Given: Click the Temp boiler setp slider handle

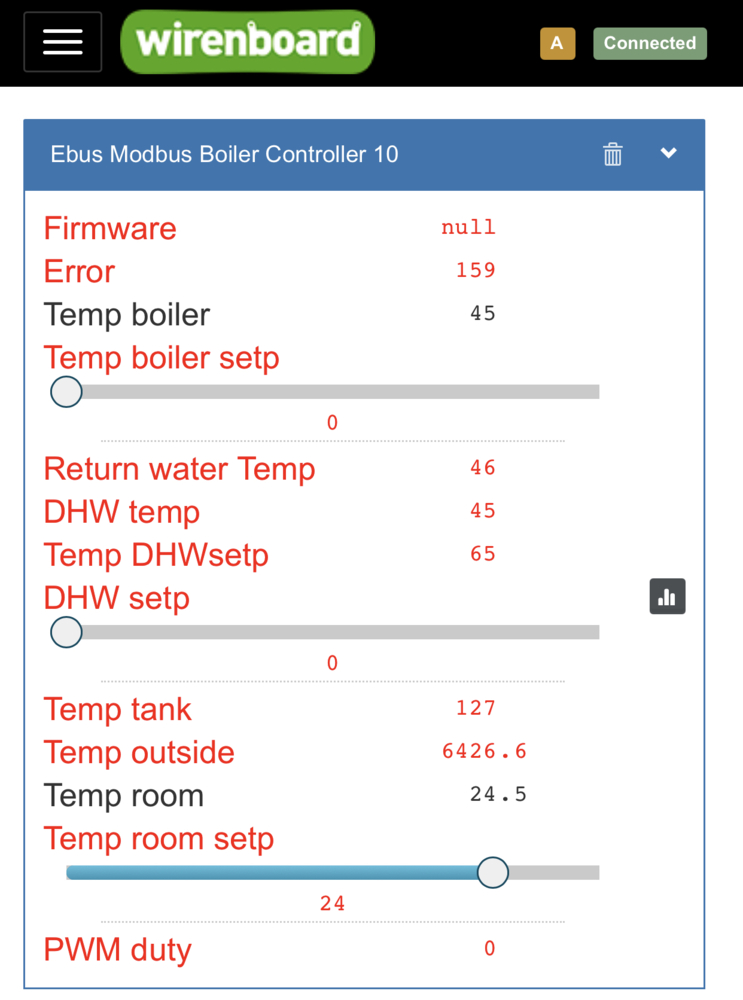Looking at the screenshot, I should pyautogui.click(x=66, y=392).
